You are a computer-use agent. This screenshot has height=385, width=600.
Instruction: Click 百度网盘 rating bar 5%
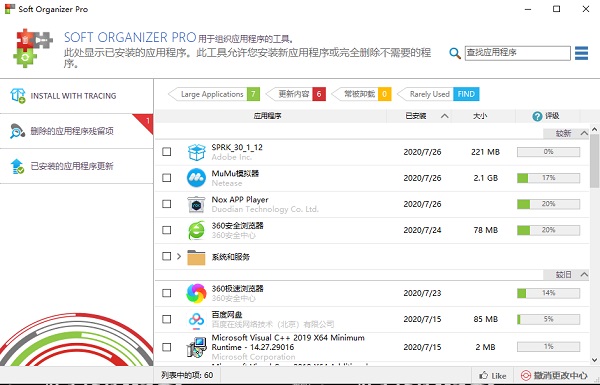click(548, 319)
